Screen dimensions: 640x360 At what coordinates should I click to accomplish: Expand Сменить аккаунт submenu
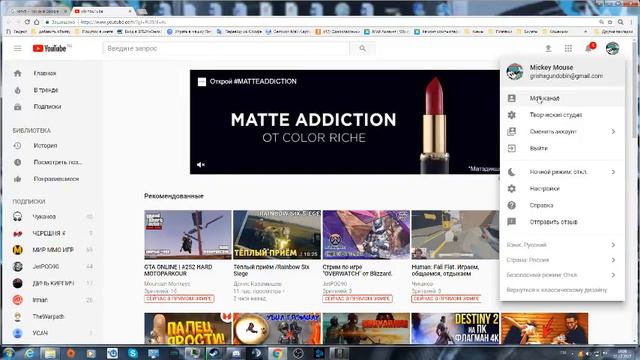562,132
